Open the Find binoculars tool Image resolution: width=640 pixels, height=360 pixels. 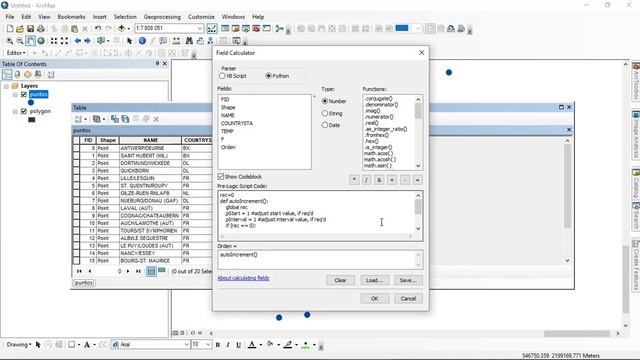tap(189, 41)
